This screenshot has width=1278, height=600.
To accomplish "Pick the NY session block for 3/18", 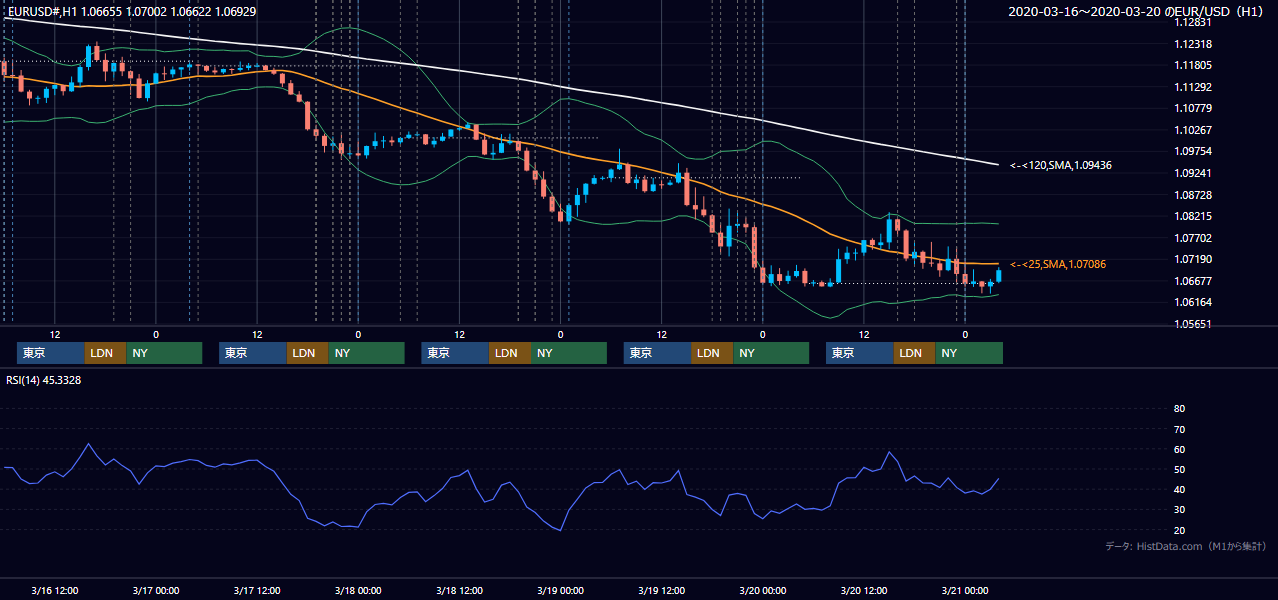I will point(569,353).
